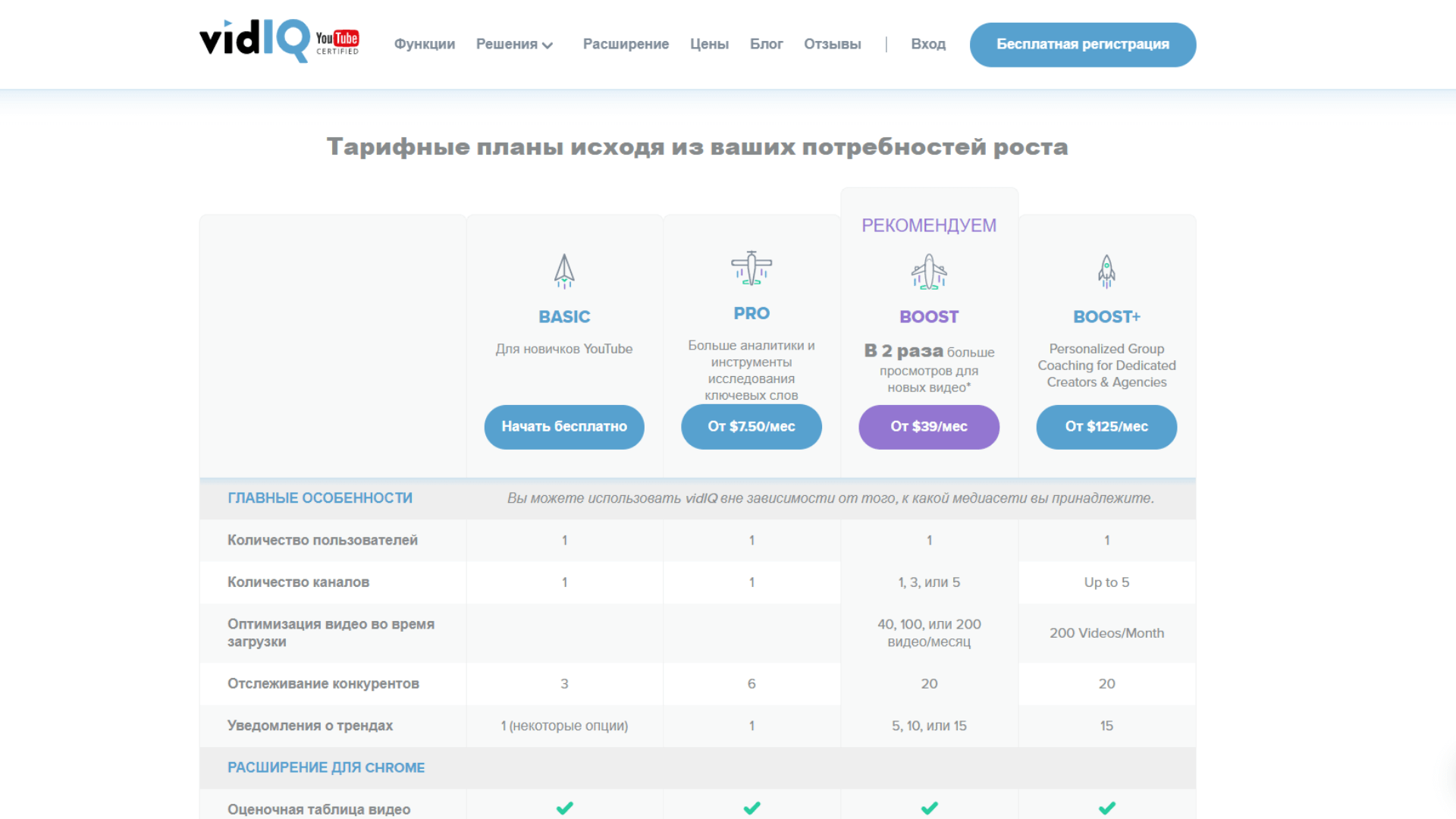Click the note about медиасети usage
Viewport: 1456px width, 819px height.
pyautogui.click(x=830, y=498)
